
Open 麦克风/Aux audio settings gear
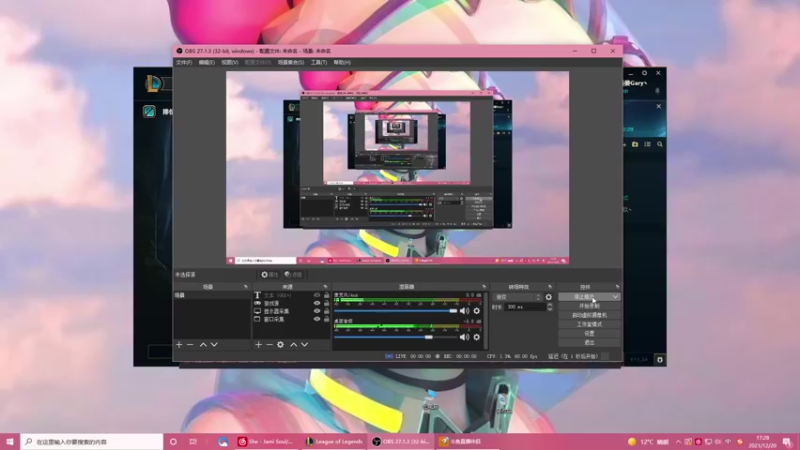pos(477,311)
